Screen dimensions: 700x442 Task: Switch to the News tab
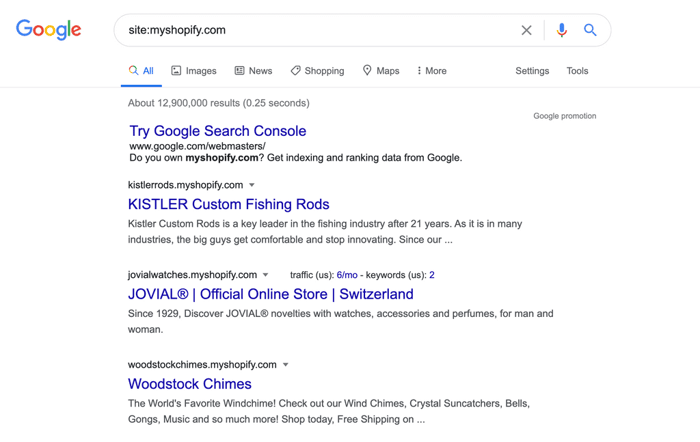[254, 71]
